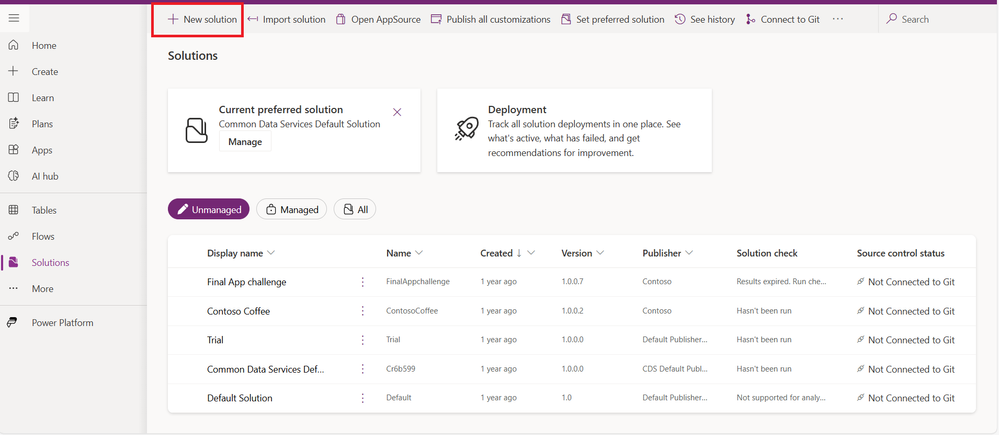Go to Flows
Screen dimensions: 999x435
pyautogui.click(x=43, y=236)
